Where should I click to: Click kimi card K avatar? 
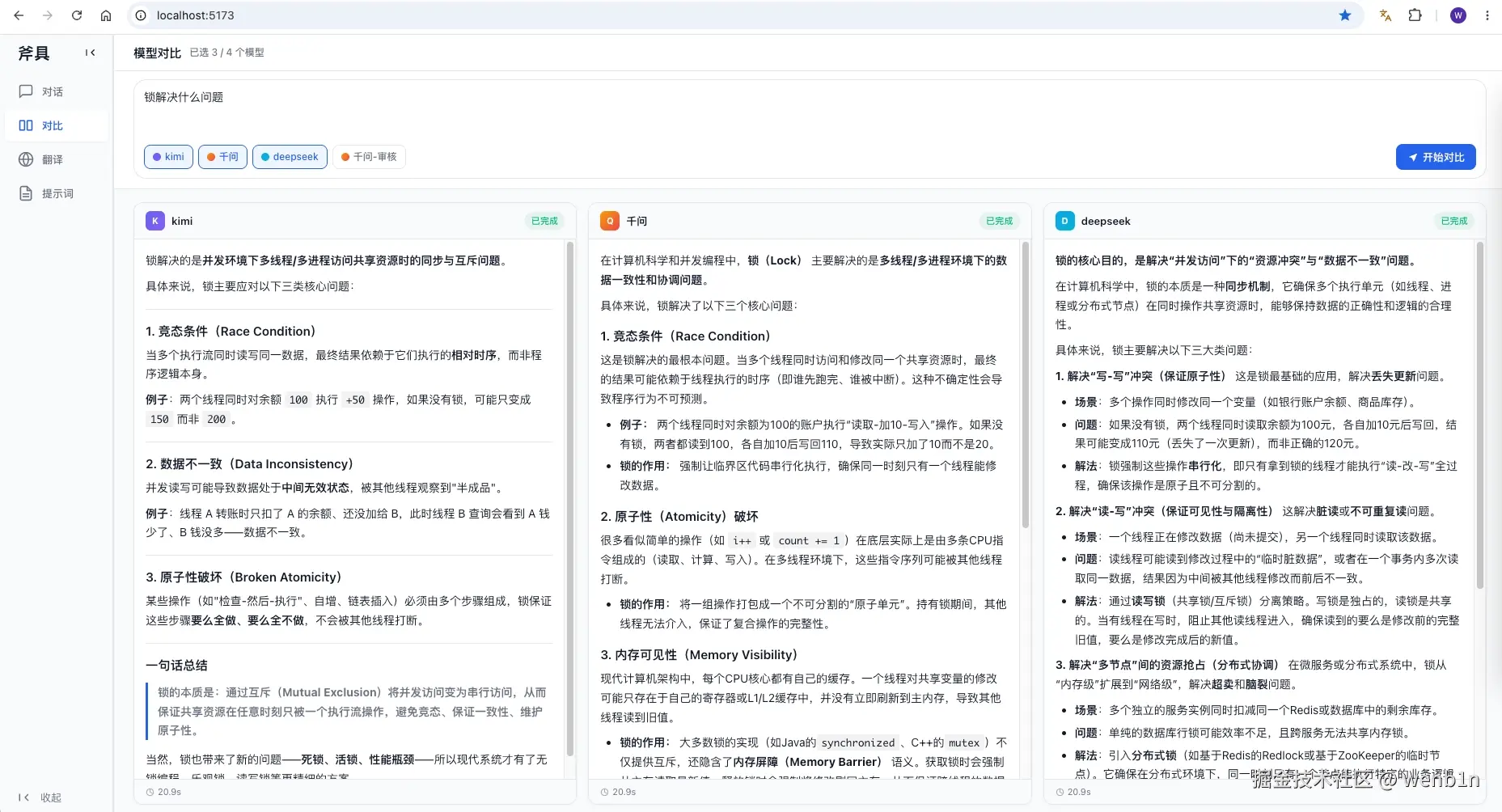coord(155,221)
